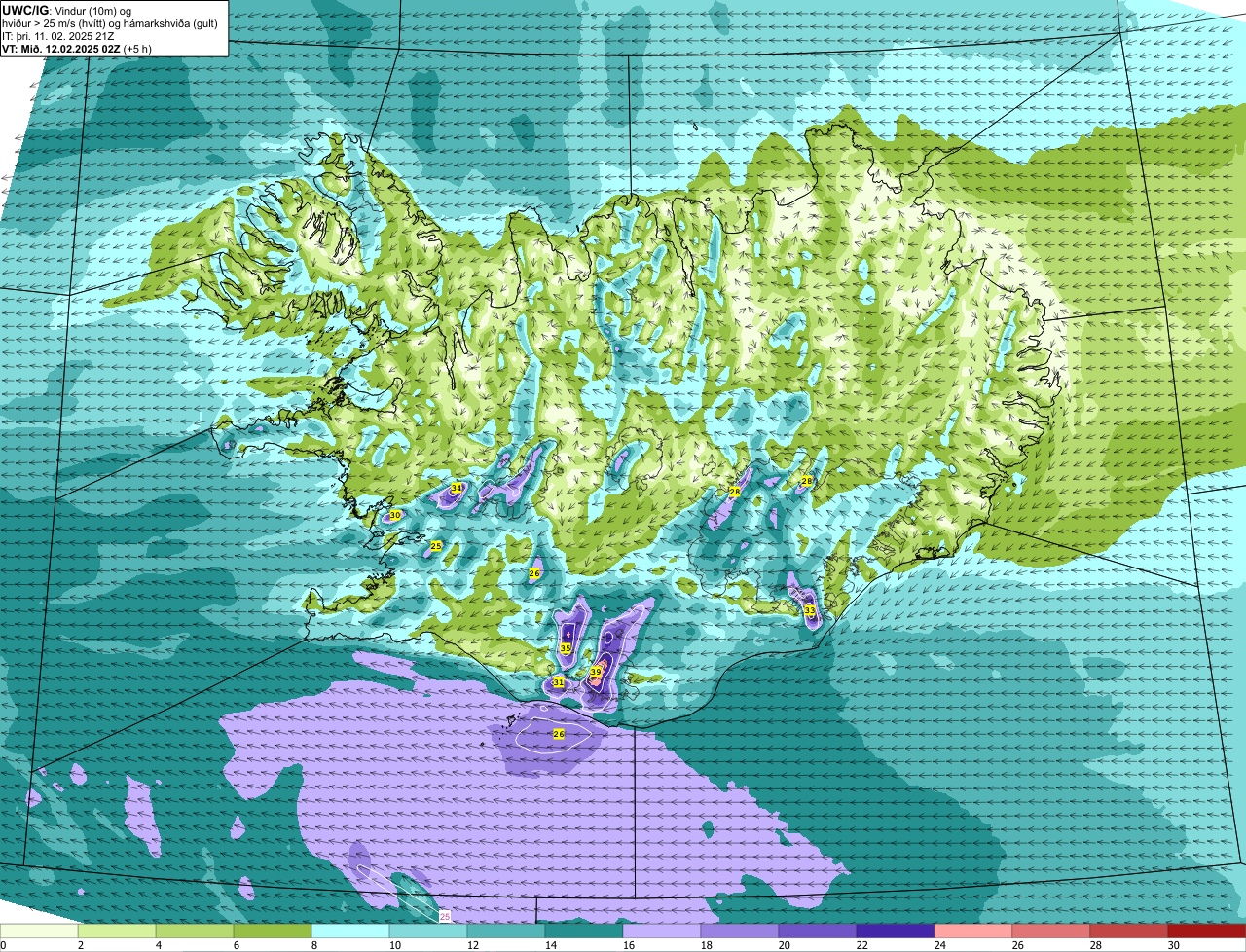Click the 26 label inside the offshore white contour

coord(559,734)
